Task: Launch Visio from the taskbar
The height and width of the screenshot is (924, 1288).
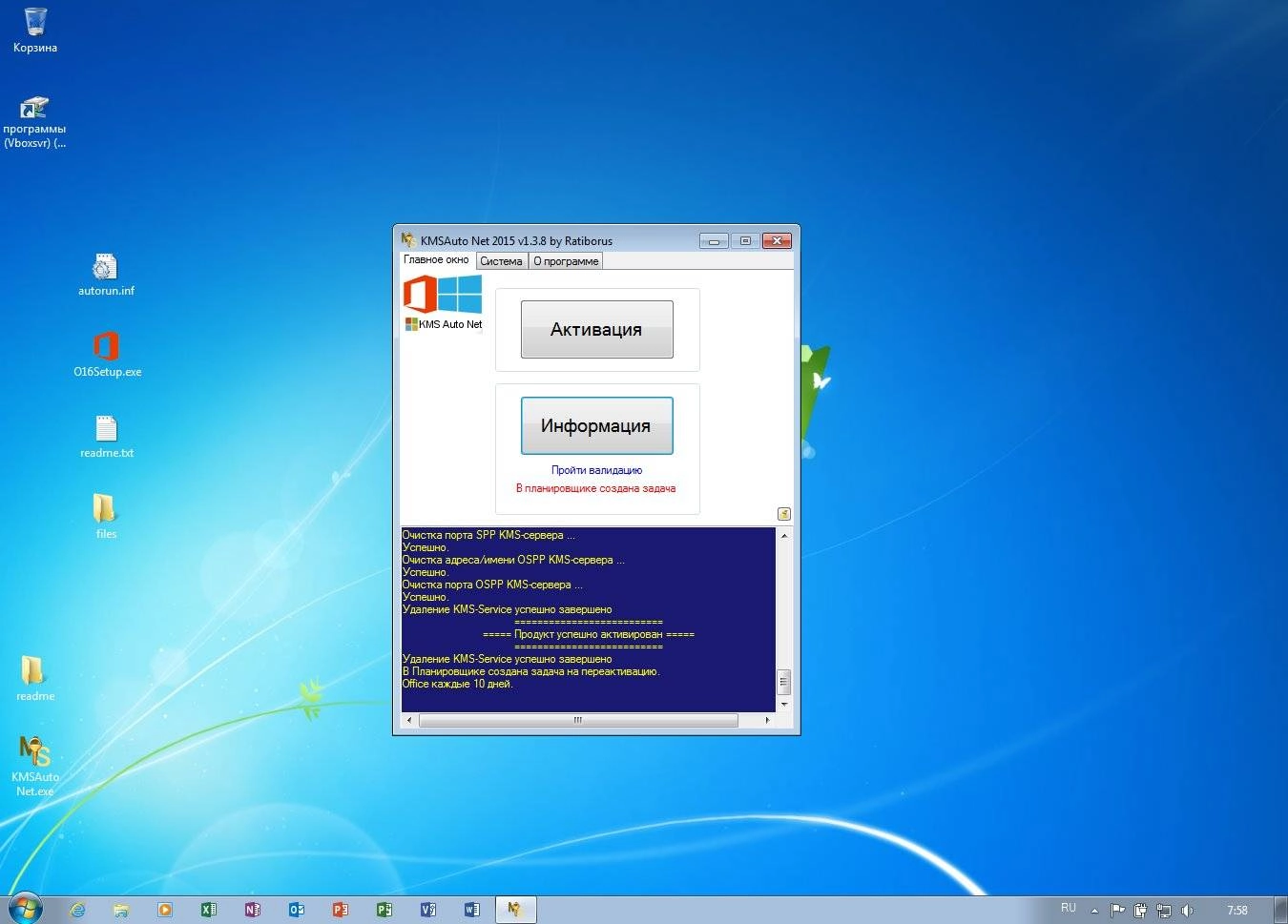Action: (428, 910)
